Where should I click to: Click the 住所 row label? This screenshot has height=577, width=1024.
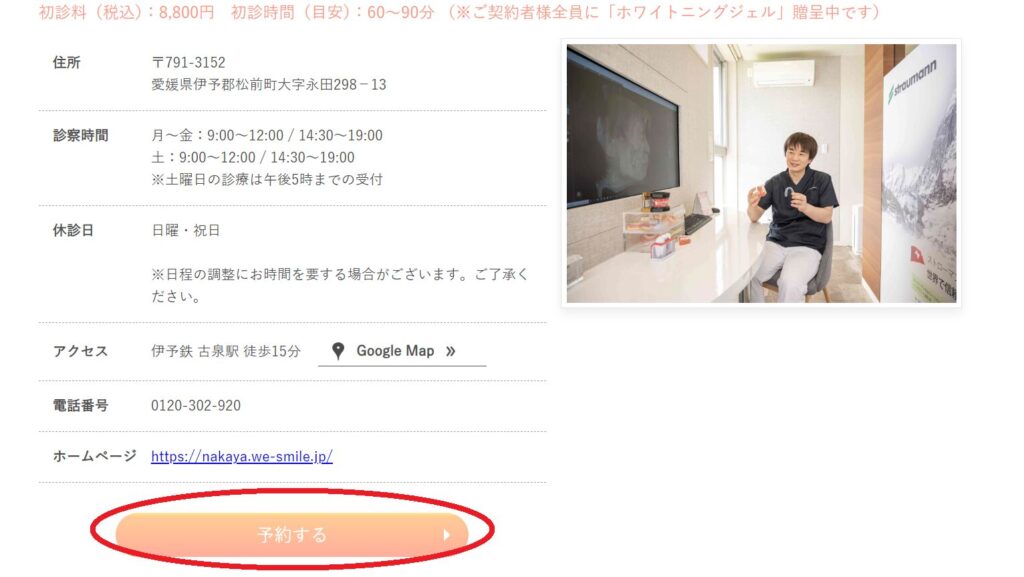(67, 62)
